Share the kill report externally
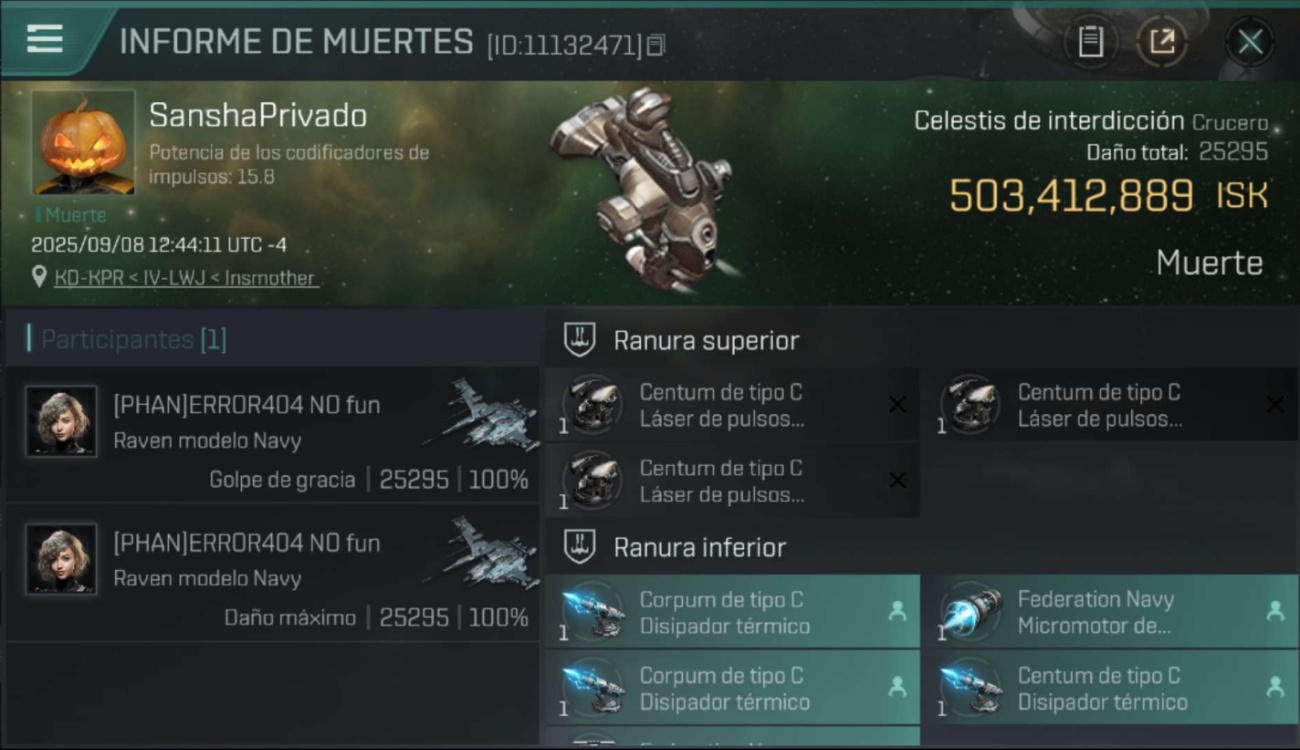 coord(1162,42)
